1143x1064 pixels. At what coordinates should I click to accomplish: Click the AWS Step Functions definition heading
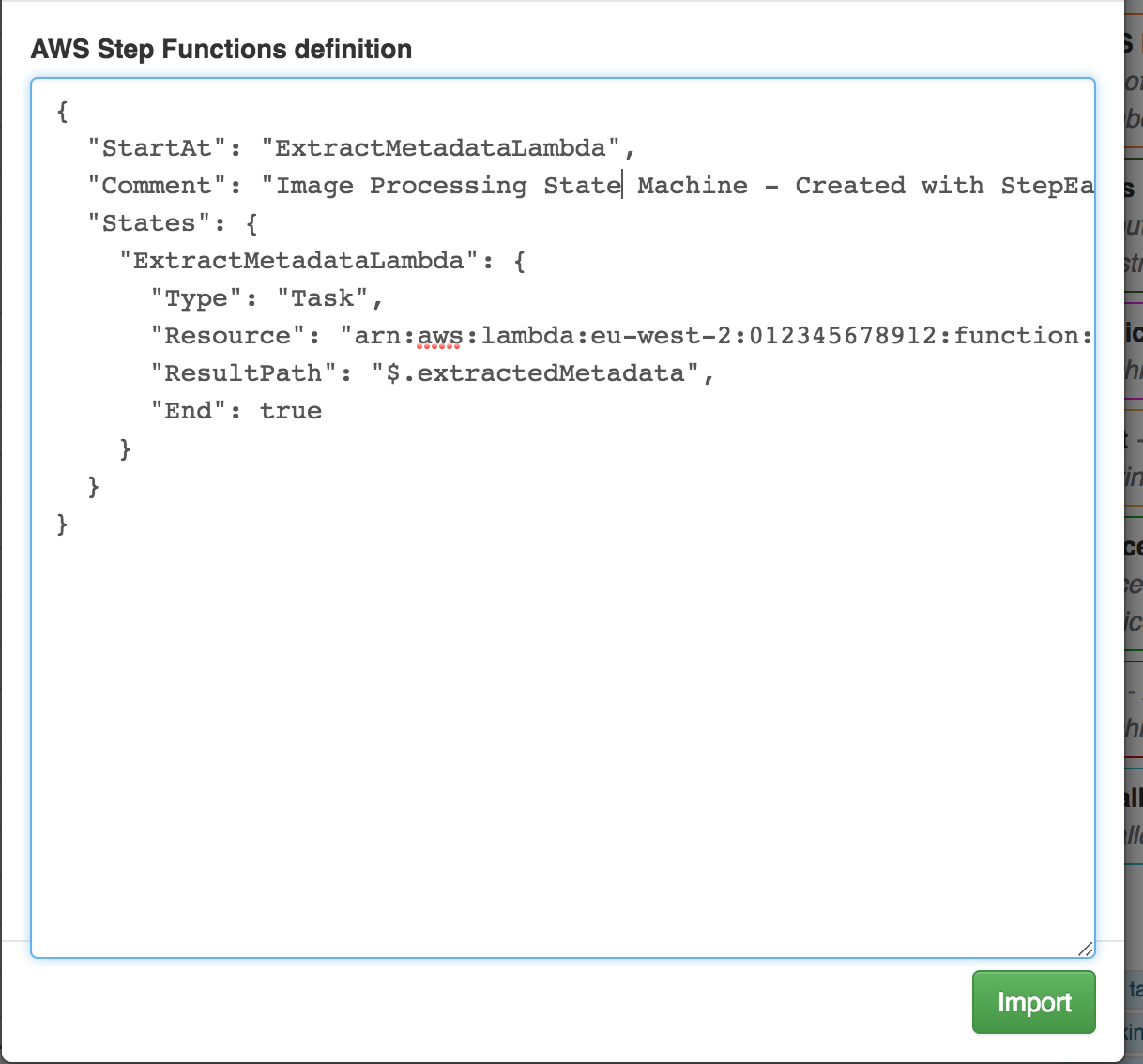[x=221, y=49]
